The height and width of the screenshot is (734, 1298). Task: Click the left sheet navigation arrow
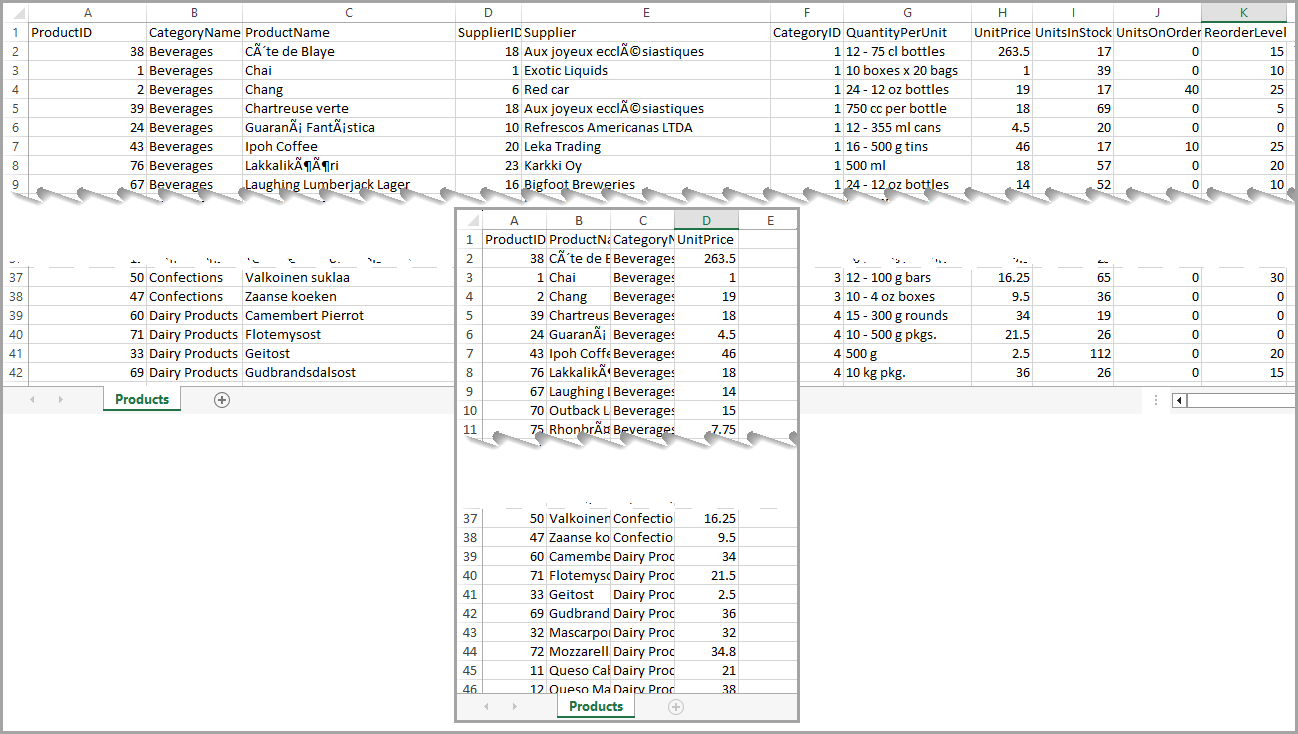coord(32,399)
